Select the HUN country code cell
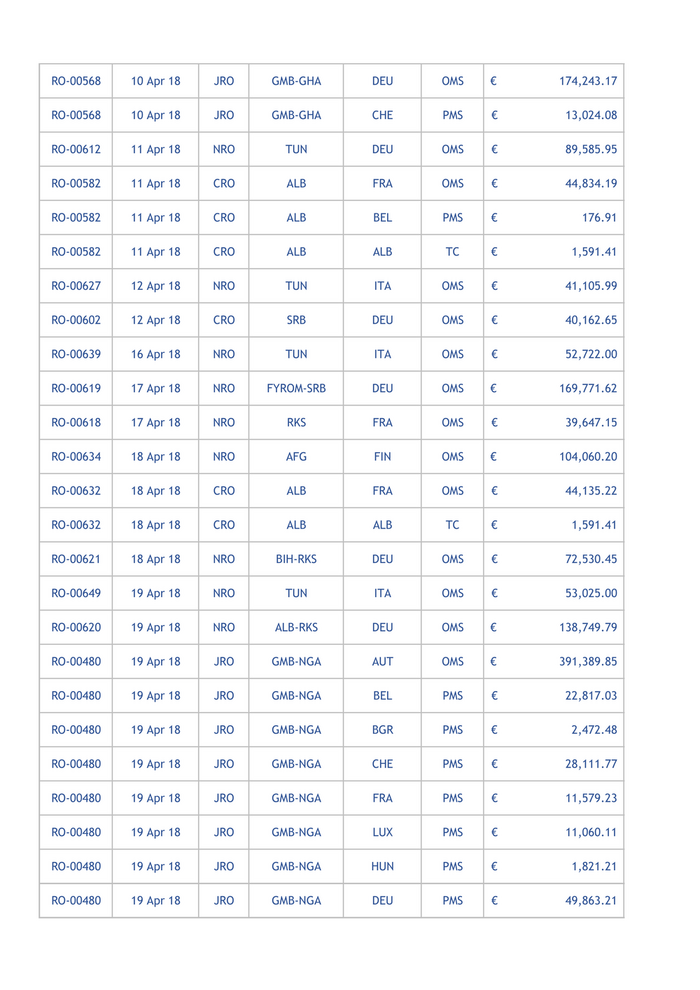This screenshot has height=990, width=700. (x=381, y=866)
